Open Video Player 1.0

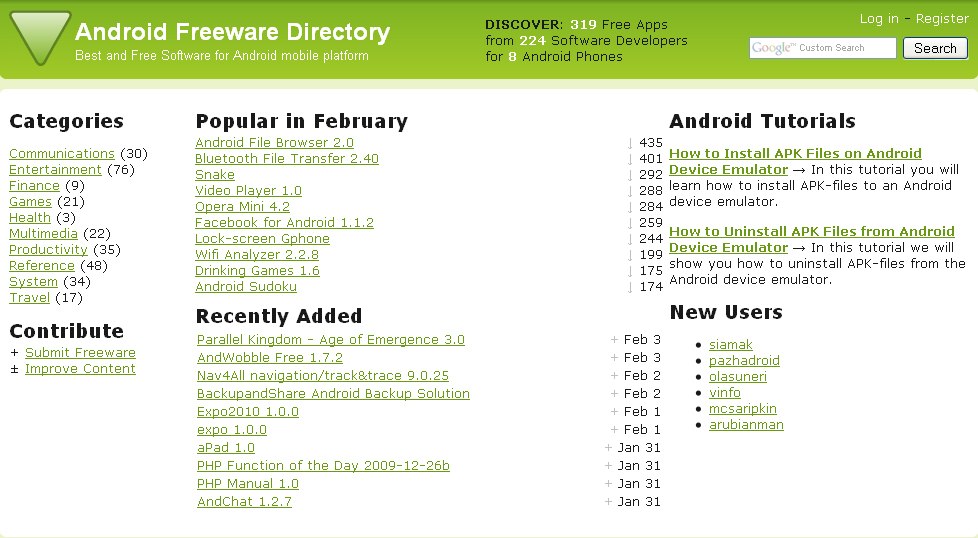(248, 191)
